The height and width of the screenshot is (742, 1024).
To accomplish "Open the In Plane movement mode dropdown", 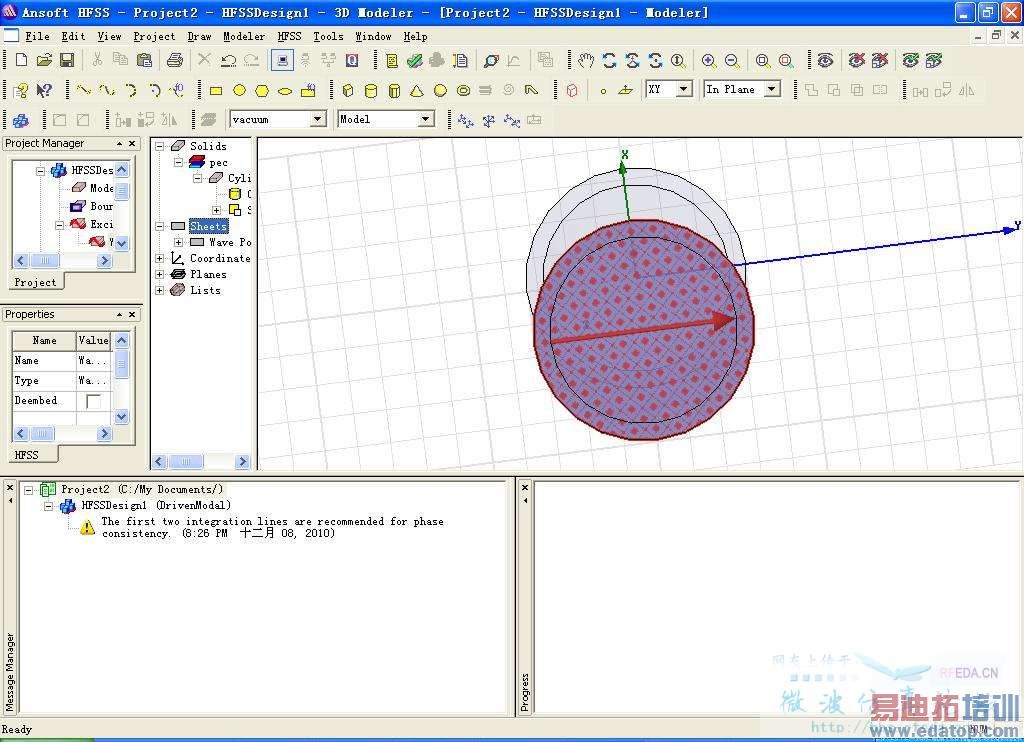I will tap(772, 89).
